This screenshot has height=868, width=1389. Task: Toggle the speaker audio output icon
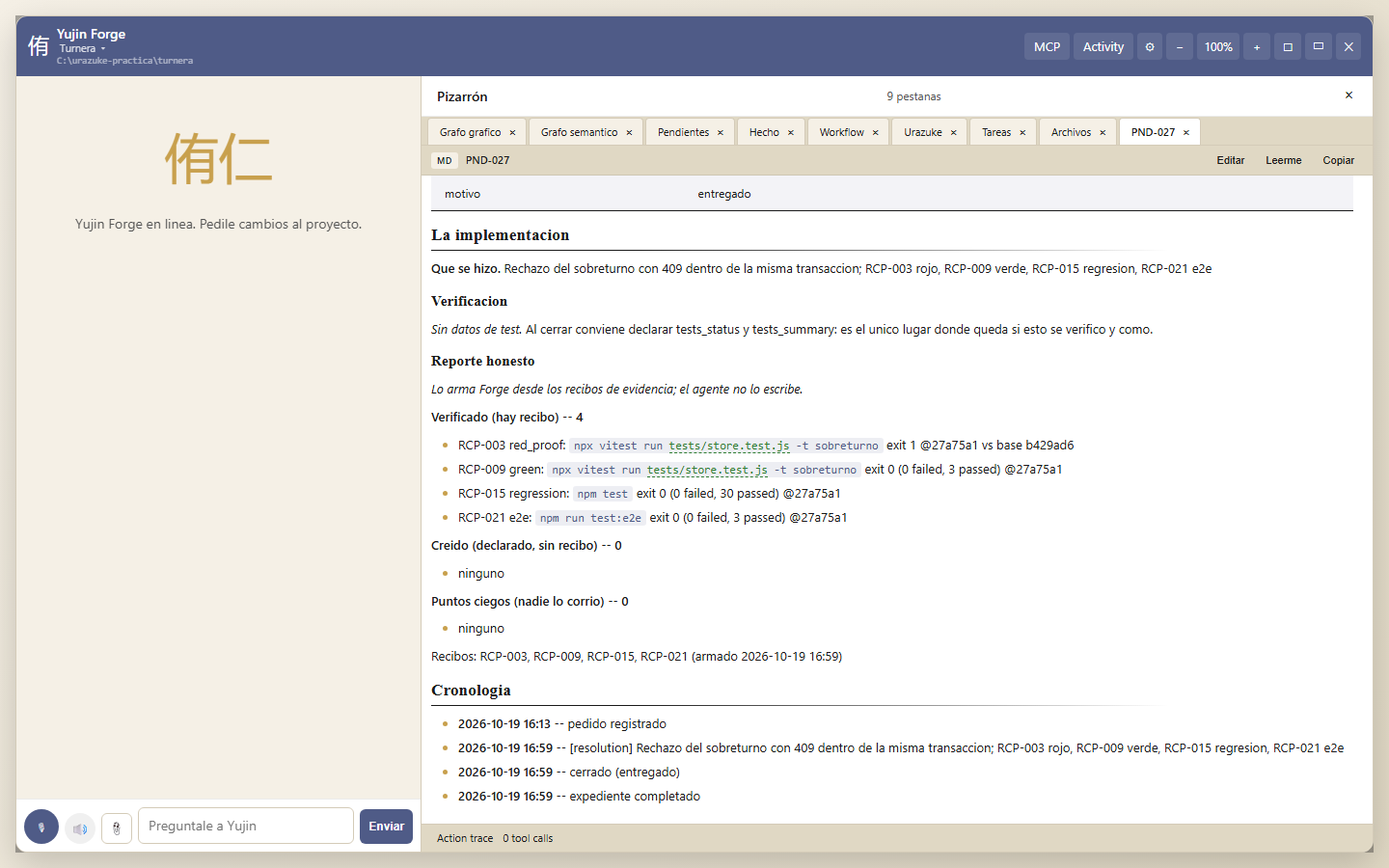[80, 827]
